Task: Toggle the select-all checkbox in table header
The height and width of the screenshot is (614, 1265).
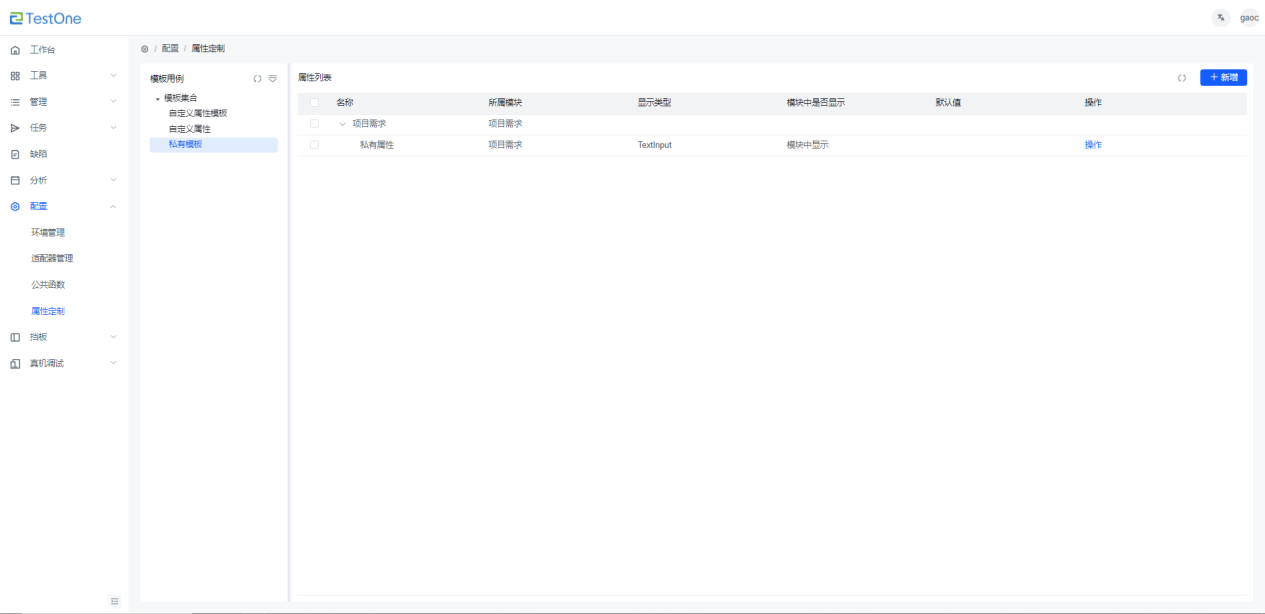Action: point(315,102)
